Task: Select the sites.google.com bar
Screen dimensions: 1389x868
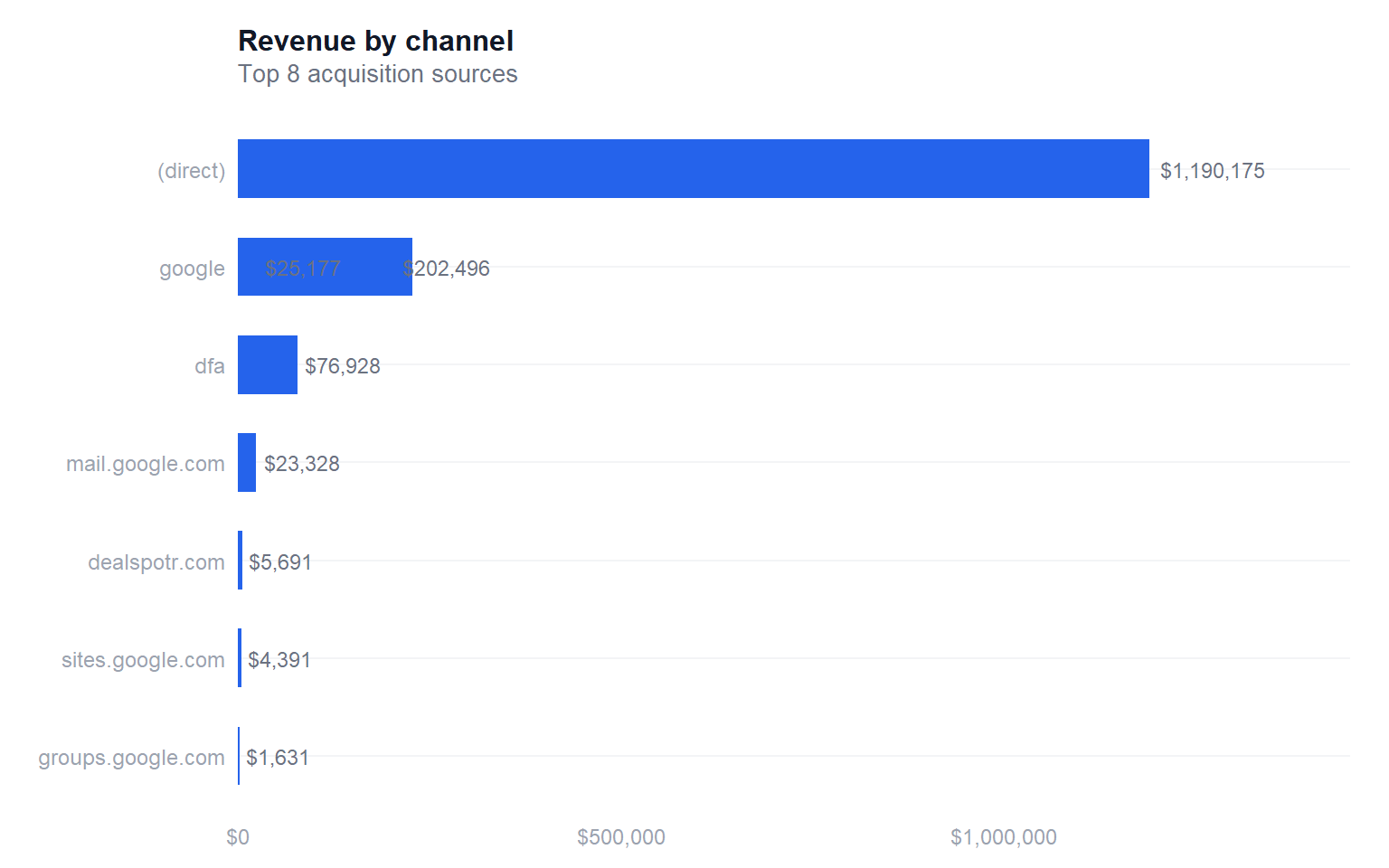Action: pyautogui.click(x=240, y=658)
